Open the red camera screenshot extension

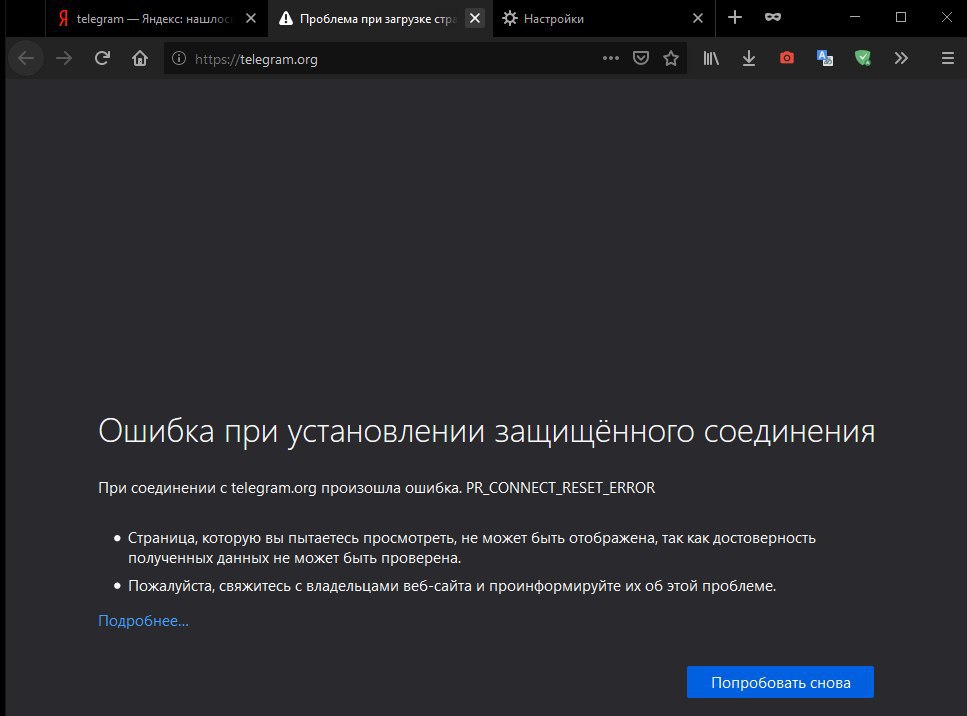[787, 58]
